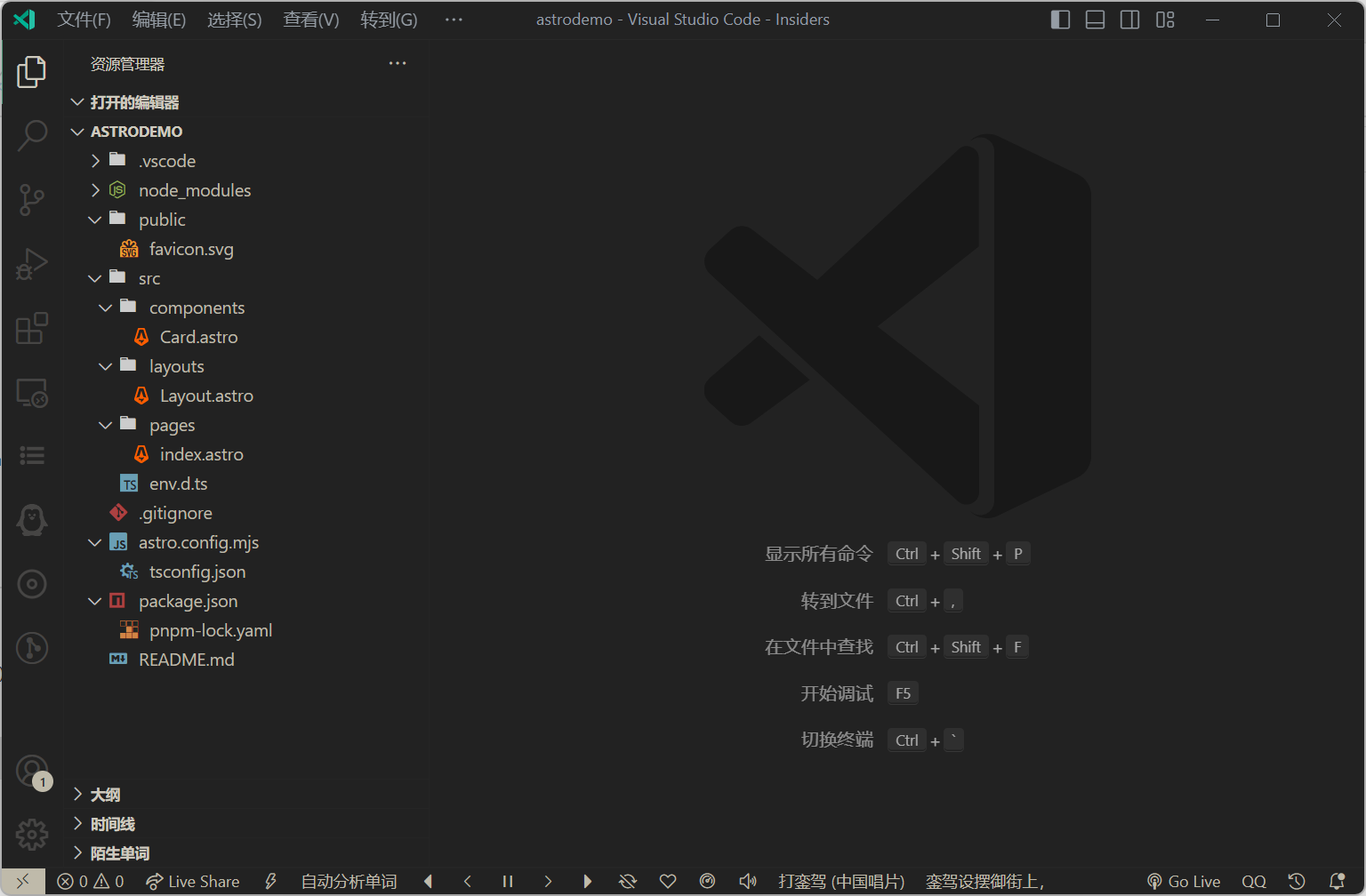
Task: Open the circular record icon view in activity bar
Action: point(31,584)
